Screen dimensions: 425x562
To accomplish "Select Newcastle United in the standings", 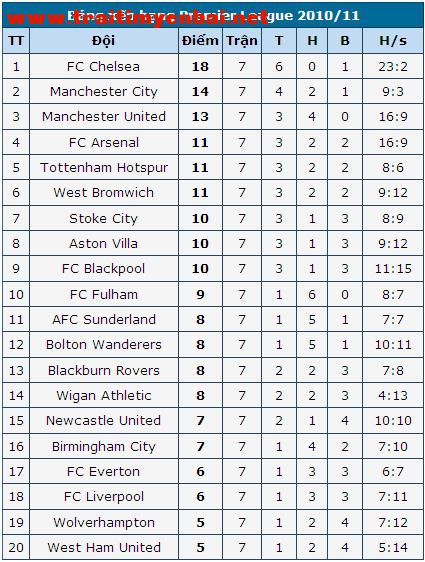I will [104, 421].
